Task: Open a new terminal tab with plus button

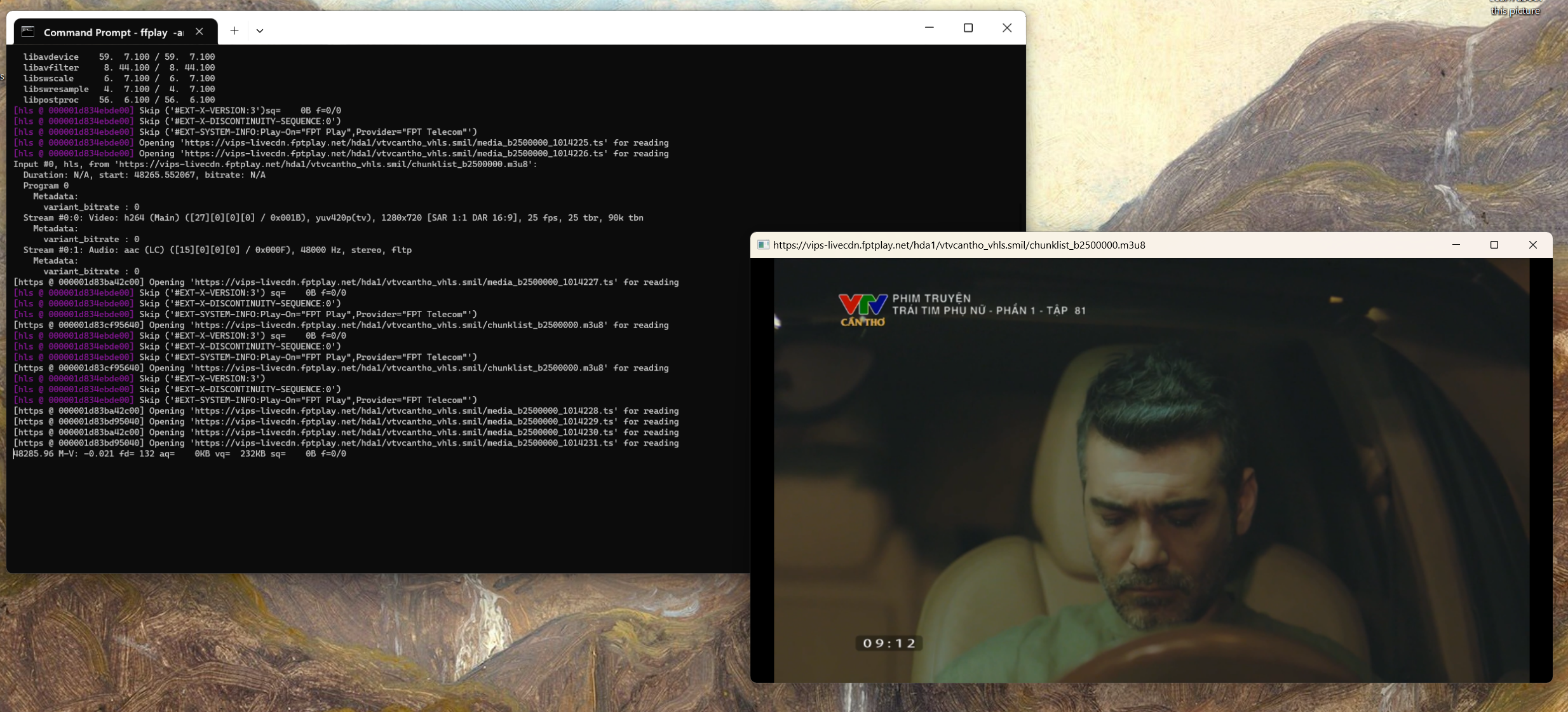Action: [234, 31]
